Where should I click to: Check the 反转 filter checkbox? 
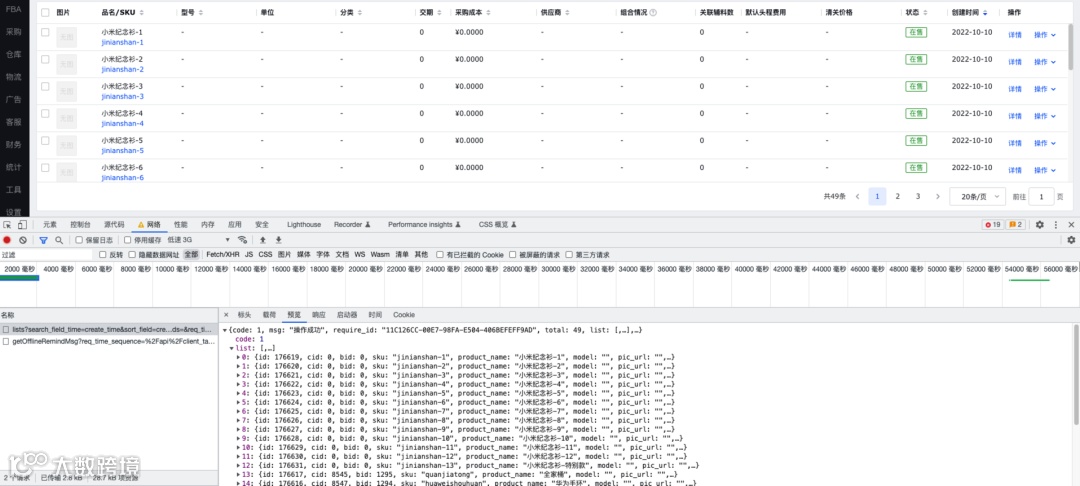(x=103, y=255)
